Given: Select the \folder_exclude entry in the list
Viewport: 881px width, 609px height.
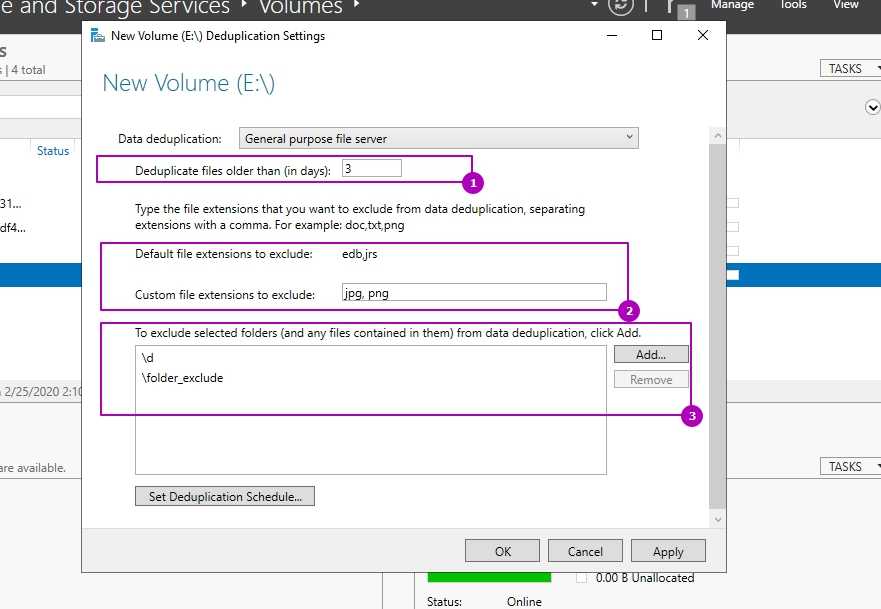Looking at the screenshot, I should click(x=183, y=378).
